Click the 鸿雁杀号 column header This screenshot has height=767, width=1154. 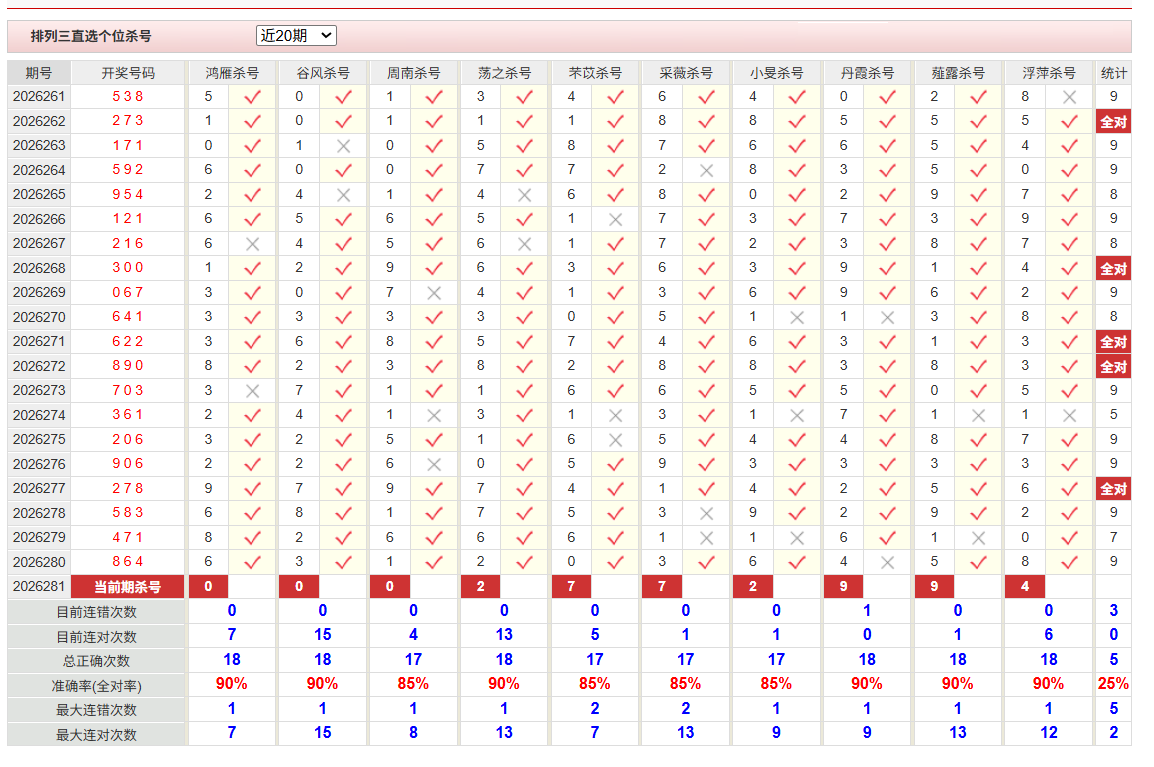pyautogui.click(x=232, y=73)
